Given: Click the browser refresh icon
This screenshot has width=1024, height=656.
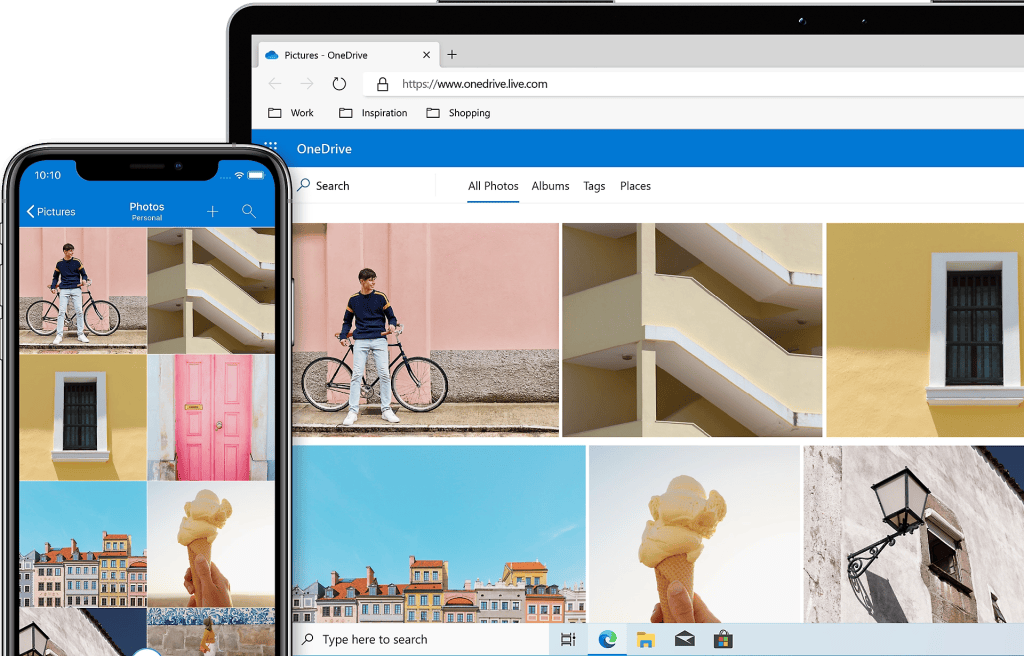Looking at the screenshot, I should tap(339, 84).
